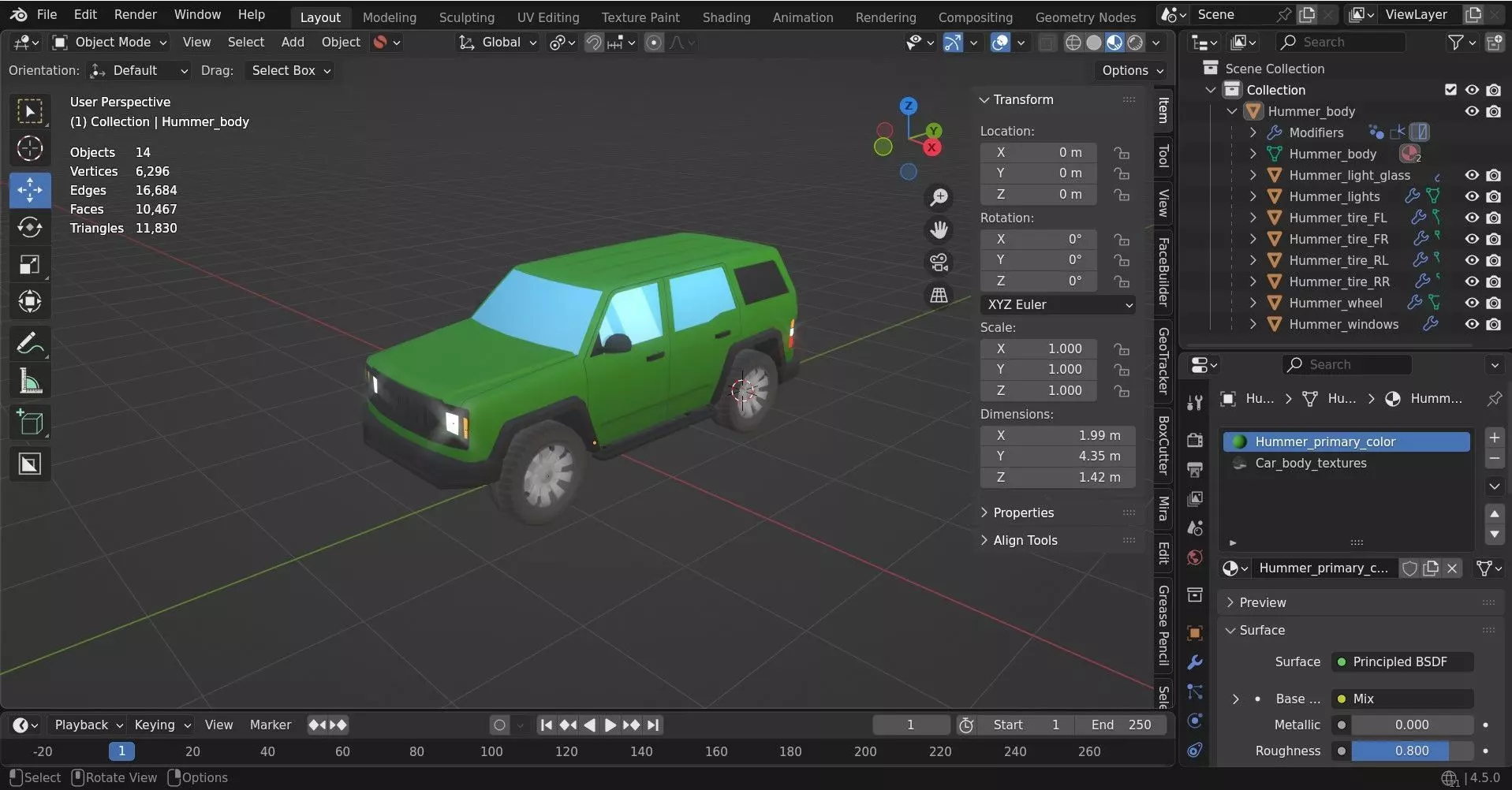The height and width of the screenshot is (790, 1512).
Task: Open Global transform orientation dropdown
Action: pyautogui.click(x=498, y=43)
